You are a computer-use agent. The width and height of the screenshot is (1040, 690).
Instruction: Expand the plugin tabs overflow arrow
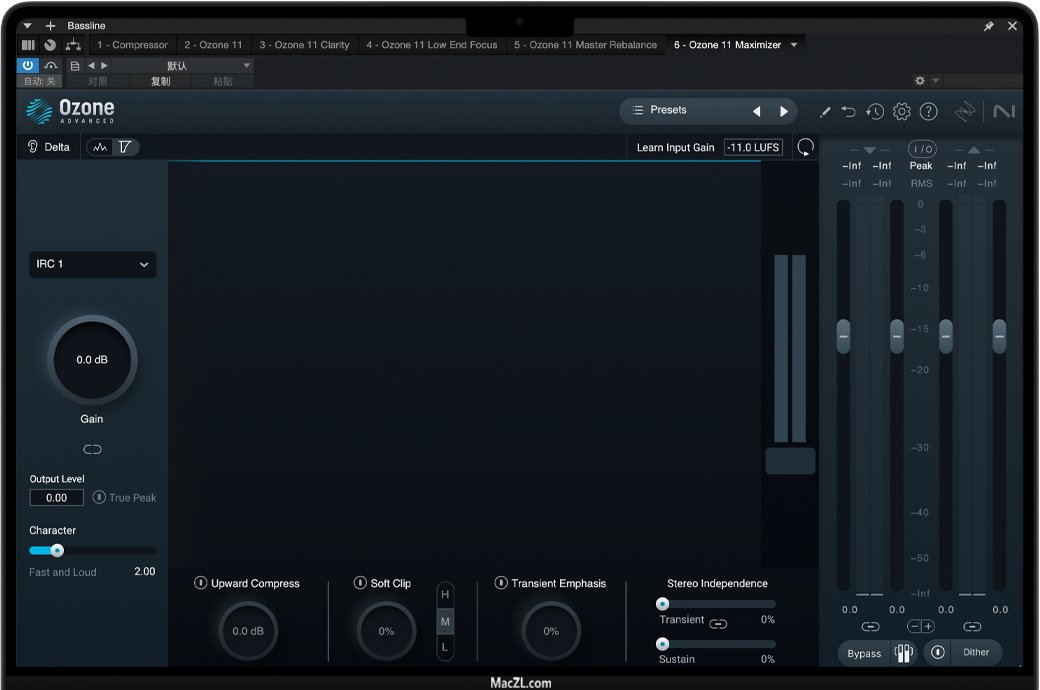pyautogui.click(x=794, y=45)
